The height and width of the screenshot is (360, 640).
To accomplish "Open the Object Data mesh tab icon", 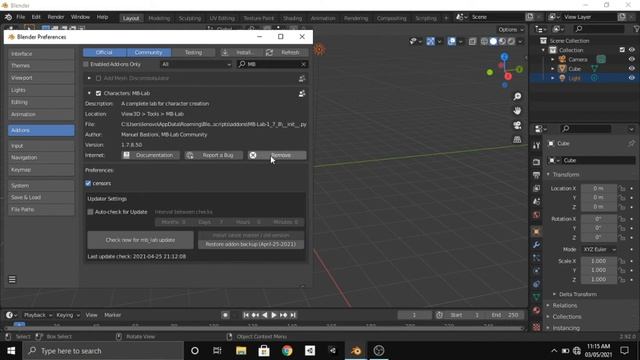I will tap(536, 297).
